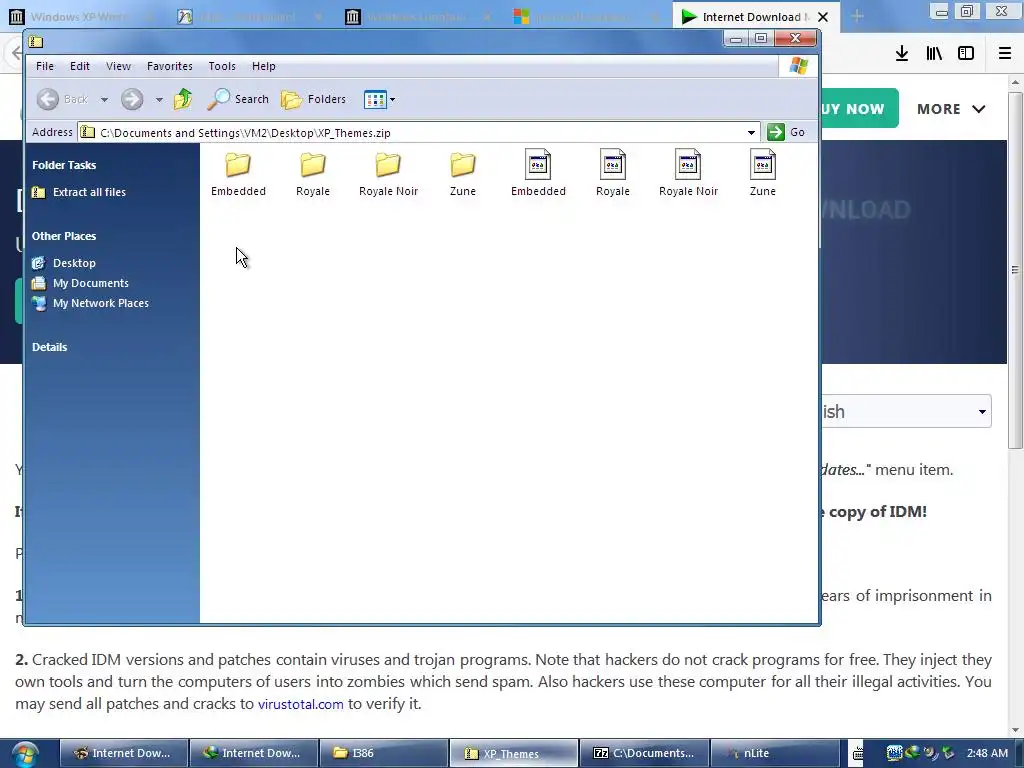The image size is (1024, 768).
Task: Go to Desktop in Other Places
Action: pos(64,263)
